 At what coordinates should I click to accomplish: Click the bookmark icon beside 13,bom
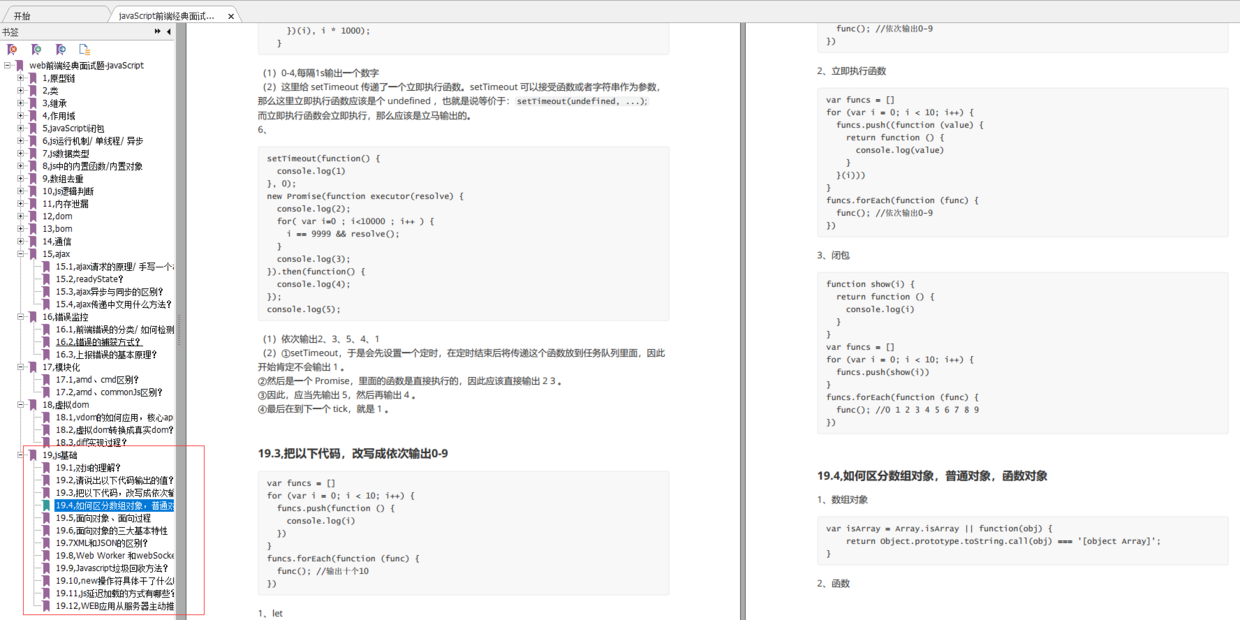(x=33, y=229)
